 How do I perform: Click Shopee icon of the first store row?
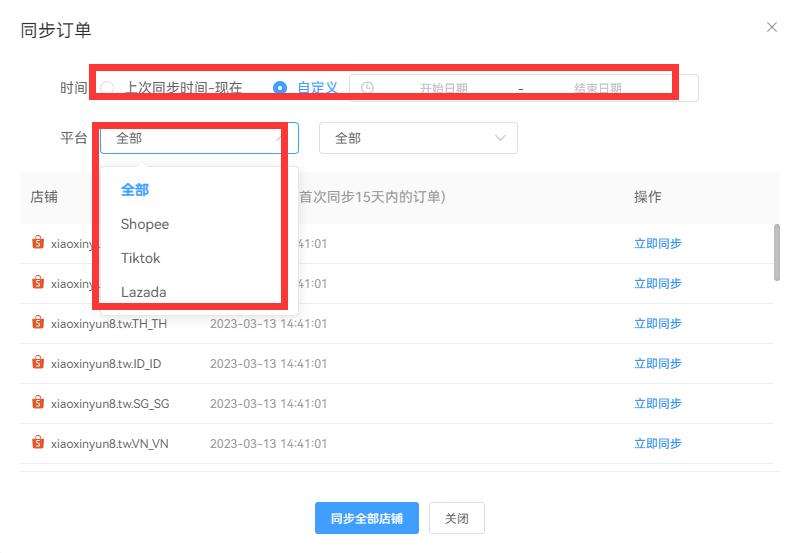point(38,242)
